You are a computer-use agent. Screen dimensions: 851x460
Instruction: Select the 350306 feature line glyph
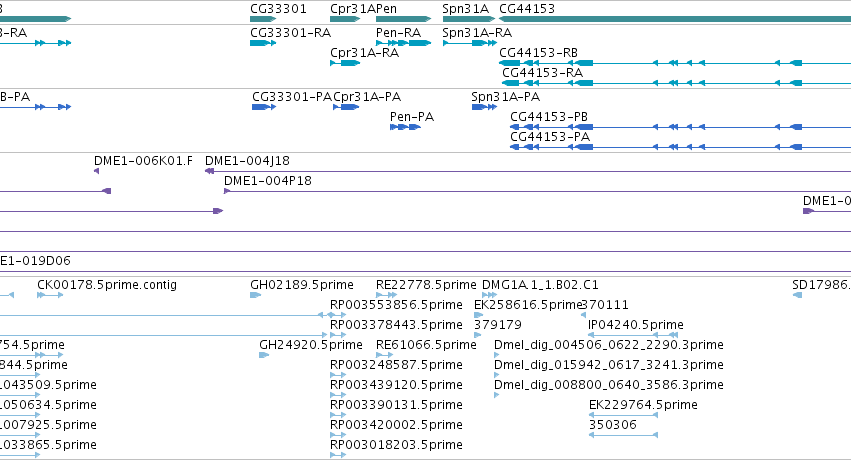tap(624, 435)
